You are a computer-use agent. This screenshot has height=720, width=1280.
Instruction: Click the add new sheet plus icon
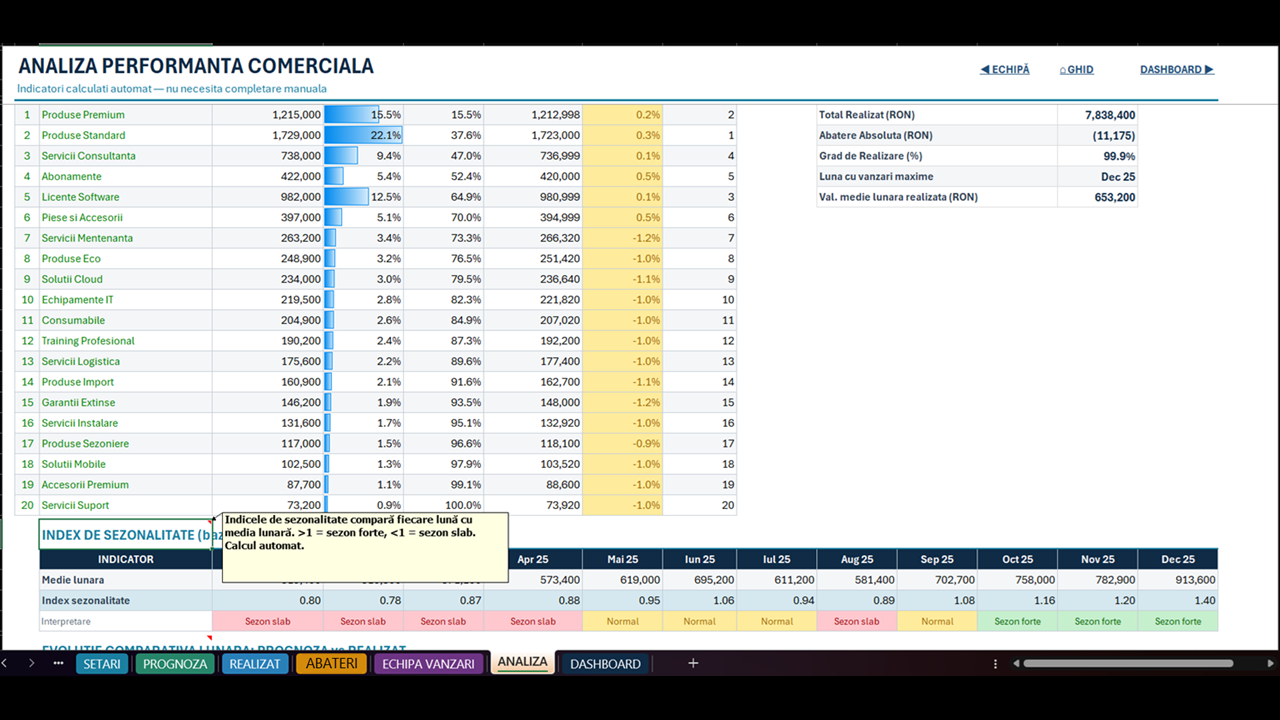[x=693, y=663]
